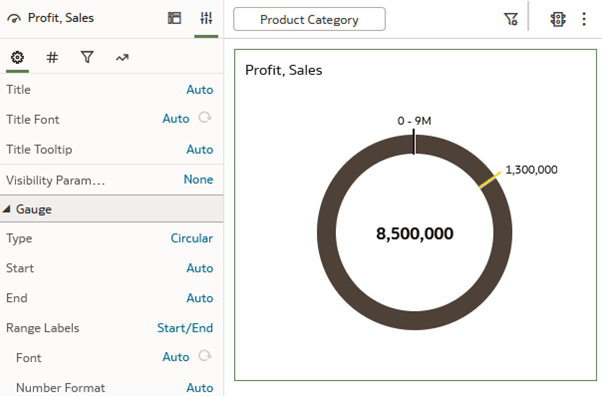Reset the Title Font setting
Image resolution: width=602 pixels, height=396 pixels.
coord(205,117)
